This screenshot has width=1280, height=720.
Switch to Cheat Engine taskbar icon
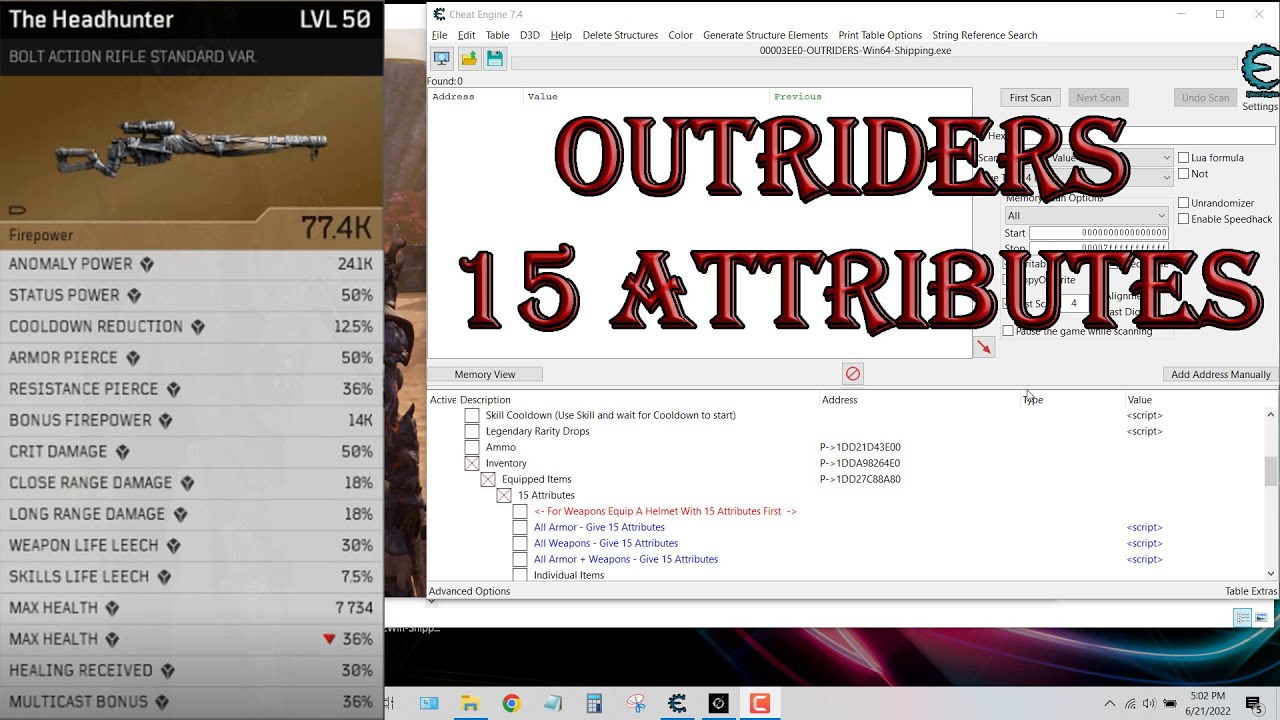(677, 703)
